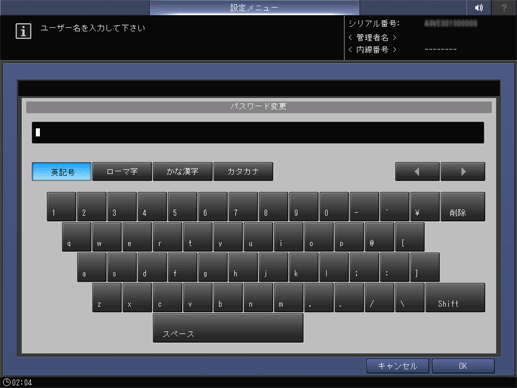Viewport: 517px width, 388px height.
Task: Open help with the question mark icon
Action: click(504, 7)
